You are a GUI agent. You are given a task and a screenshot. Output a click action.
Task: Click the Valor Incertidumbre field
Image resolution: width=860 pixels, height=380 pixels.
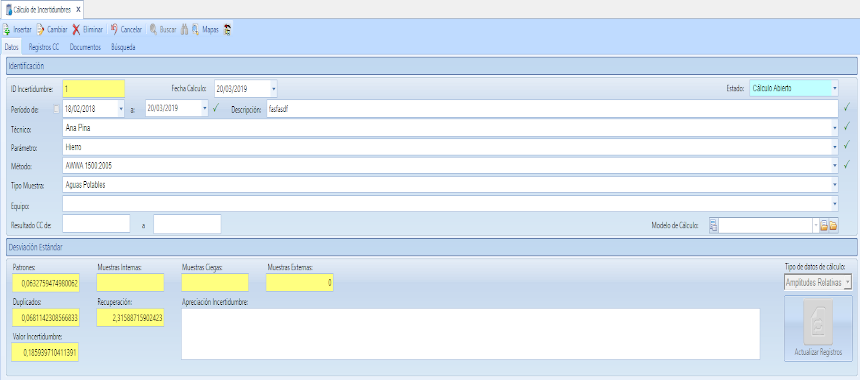[46, 353]
